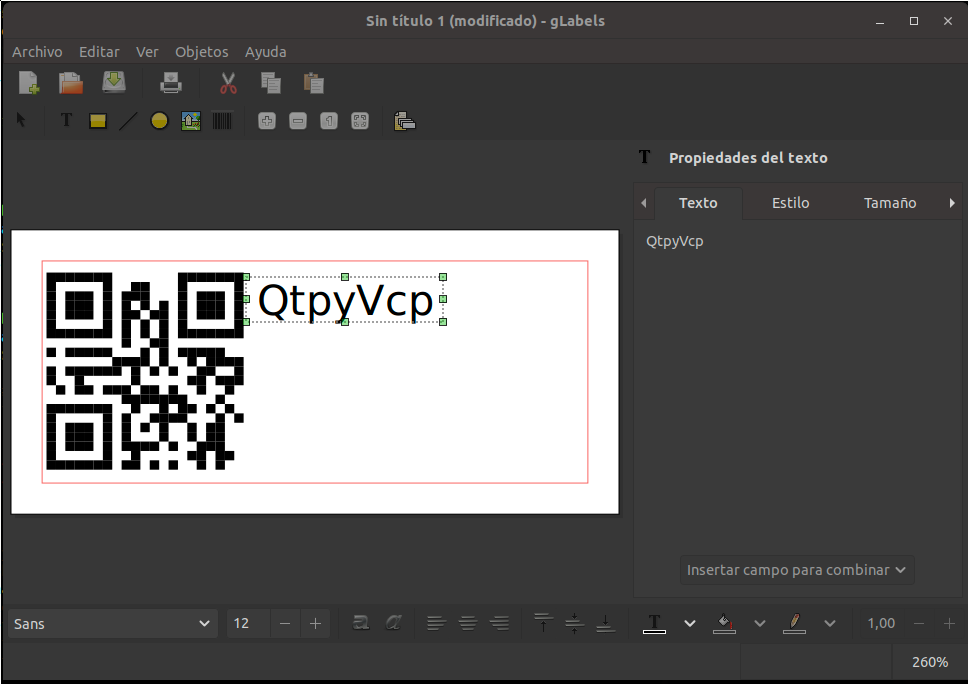Expand Insertar campo para combinar dropdown
Viewport: 968px width, 684px height.
click(797, 570)
